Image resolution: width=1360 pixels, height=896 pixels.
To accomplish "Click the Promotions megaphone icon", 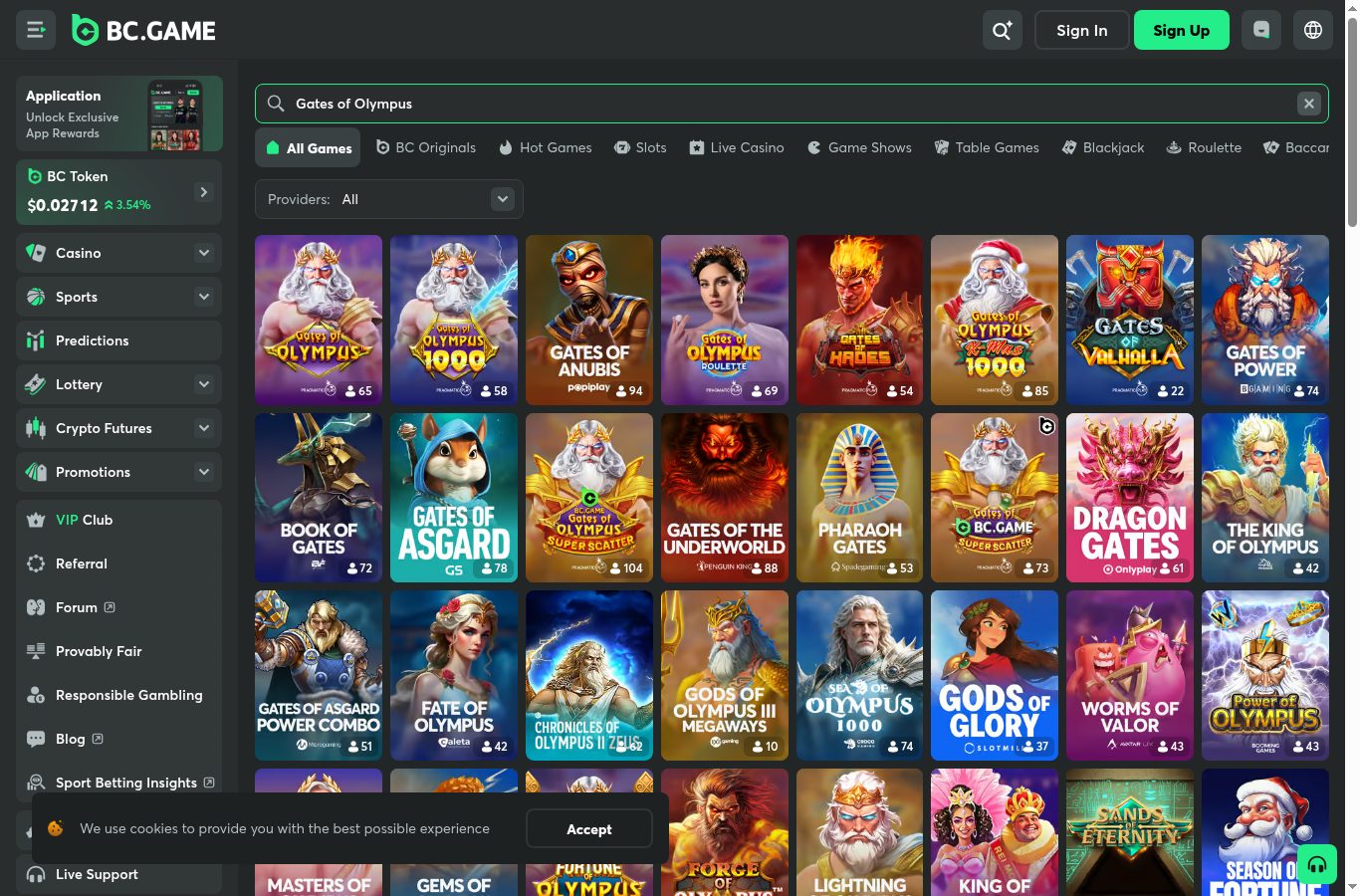I will pyautogui.click(x=36, y=472).
